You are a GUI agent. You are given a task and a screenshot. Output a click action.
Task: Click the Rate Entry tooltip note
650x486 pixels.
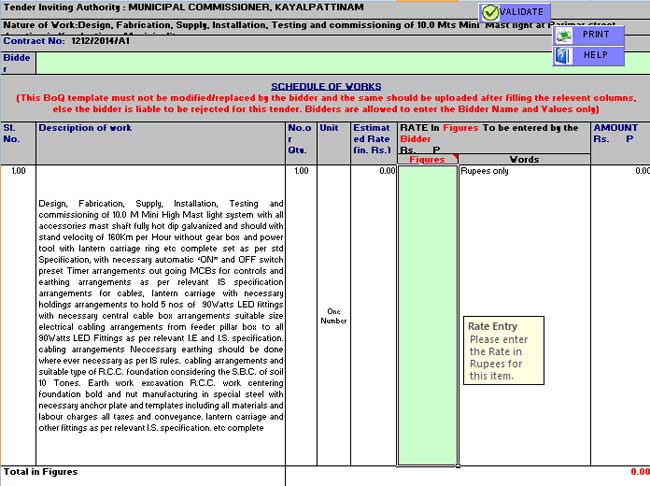503,351
